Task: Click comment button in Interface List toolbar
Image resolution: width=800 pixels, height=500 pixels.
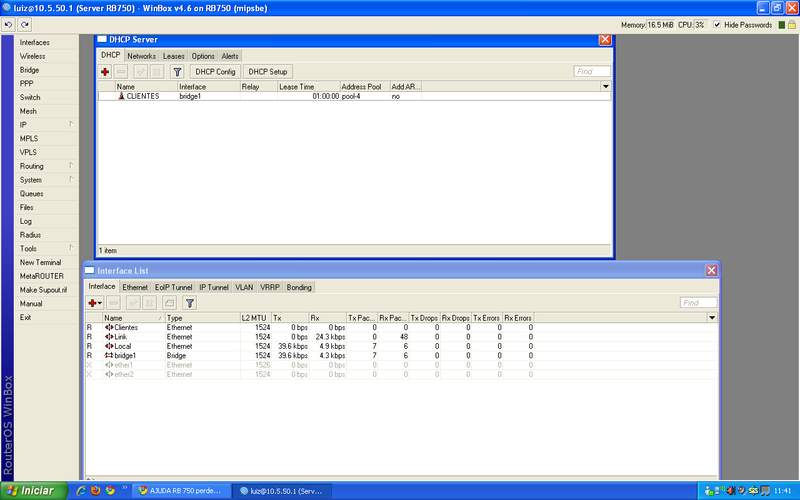Action: tap(169, 303)
